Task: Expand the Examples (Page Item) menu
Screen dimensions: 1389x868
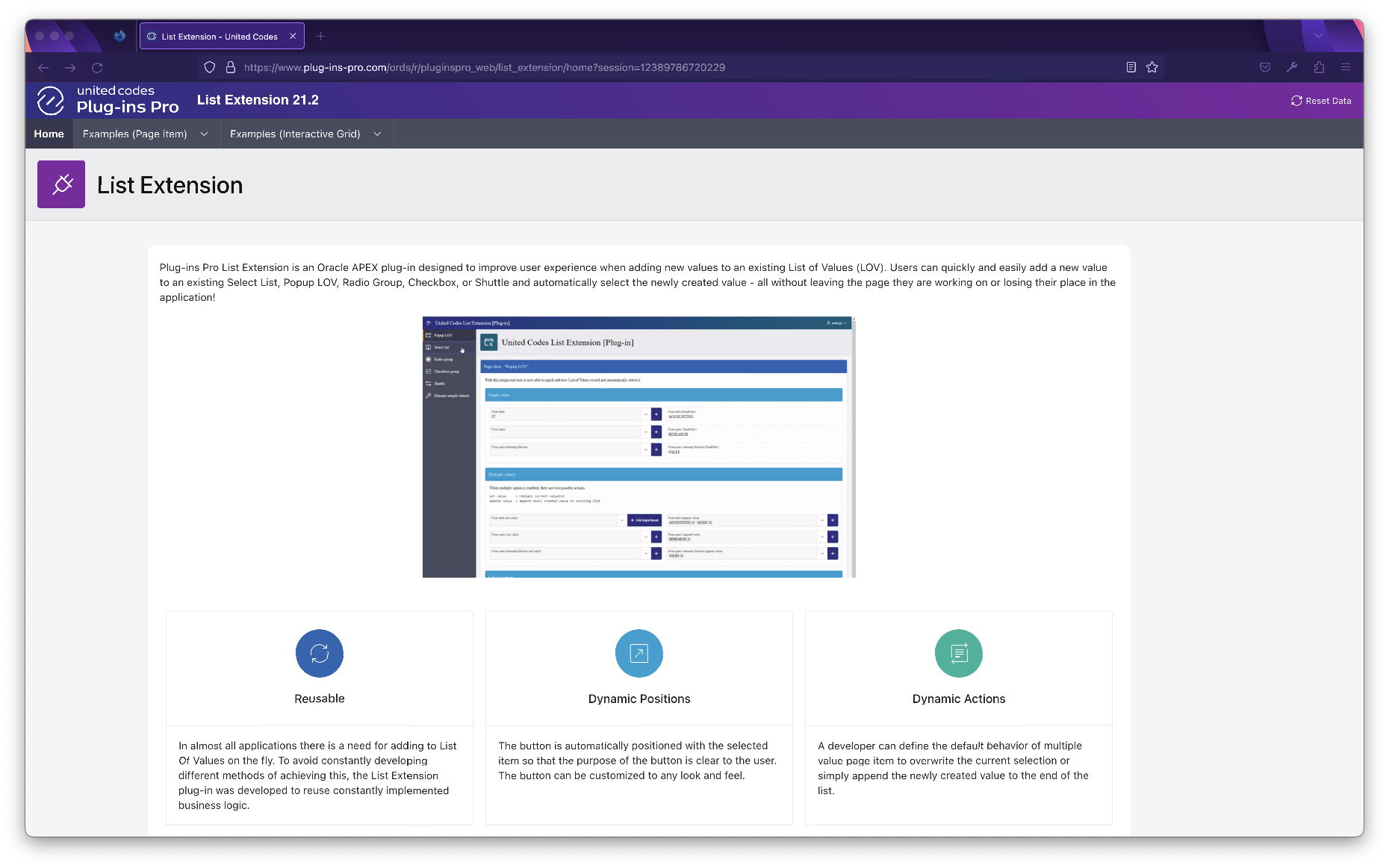Action: coord(146,134)
